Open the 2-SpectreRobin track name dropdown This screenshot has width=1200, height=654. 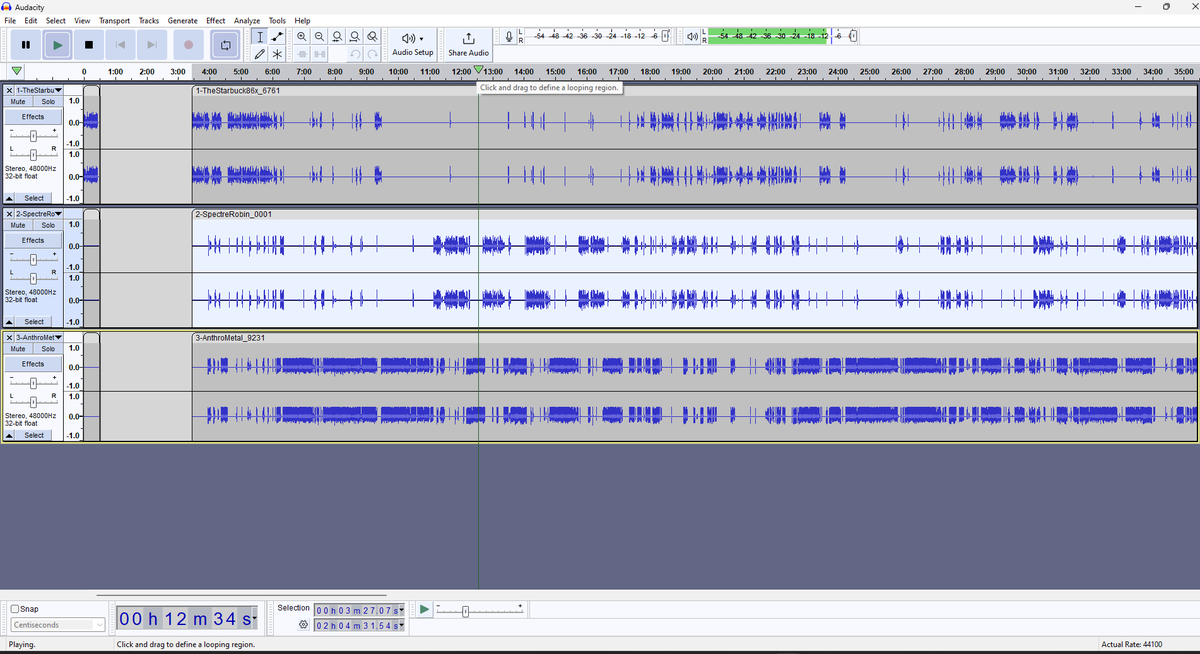pyautogui.click(x=40, y=214)
